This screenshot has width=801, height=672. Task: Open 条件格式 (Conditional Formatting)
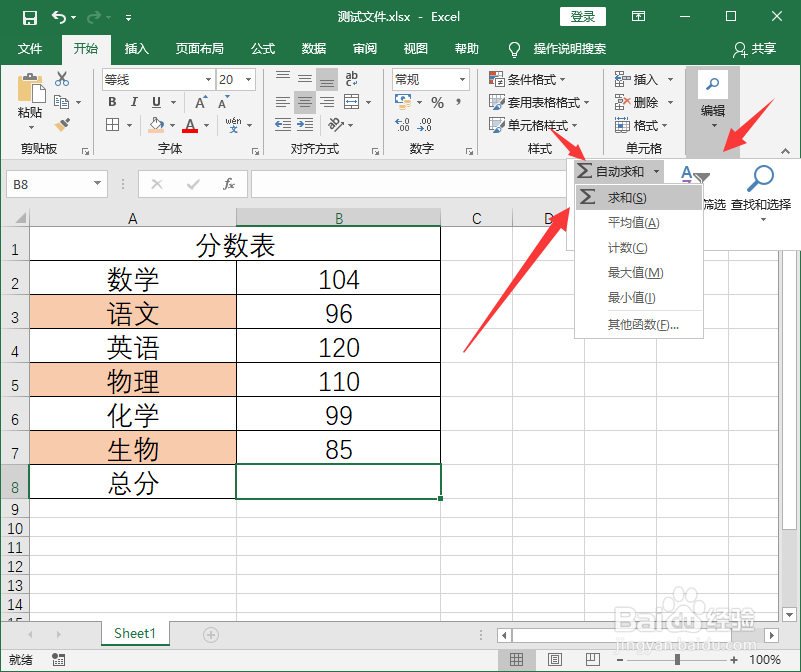coord(533,79)
